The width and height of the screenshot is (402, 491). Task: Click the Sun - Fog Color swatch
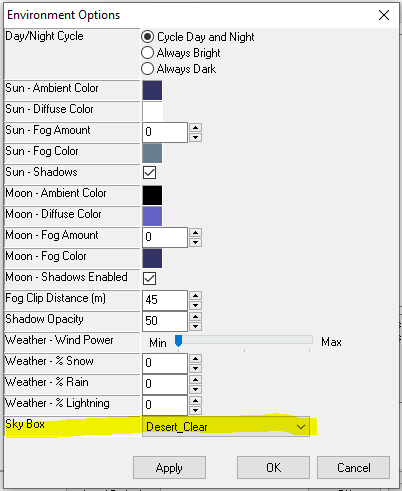[152, 153]
